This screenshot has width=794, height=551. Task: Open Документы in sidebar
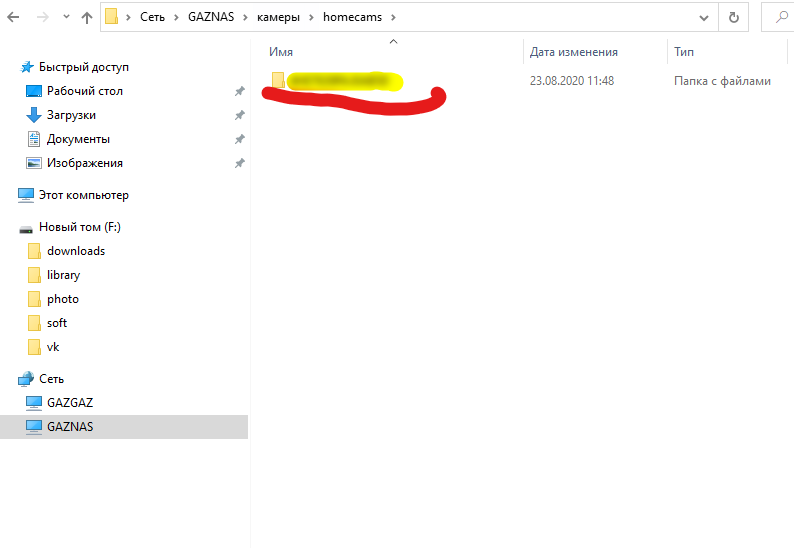point(78,139)
